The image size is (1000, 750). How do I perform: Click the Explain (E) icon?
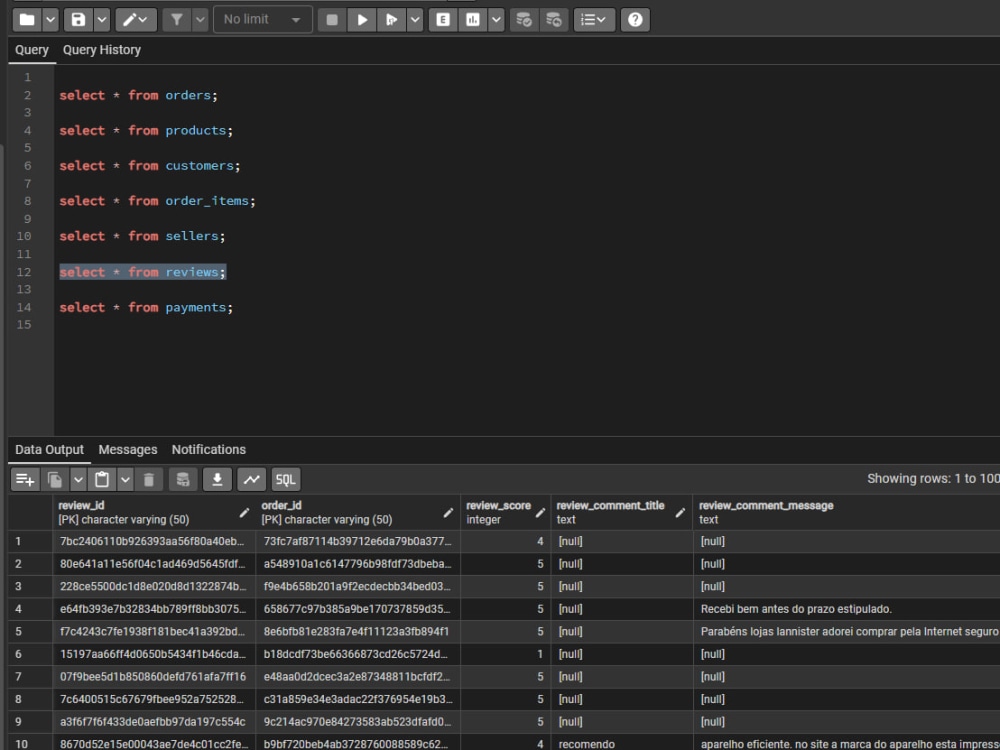click(443, 20)
